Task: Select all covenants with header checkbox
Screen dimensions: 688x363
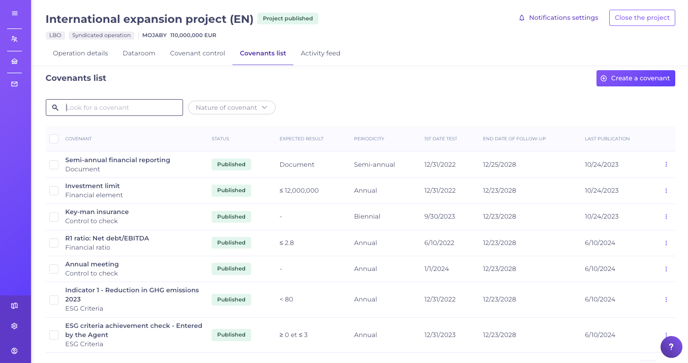Action: pos(54,139)
